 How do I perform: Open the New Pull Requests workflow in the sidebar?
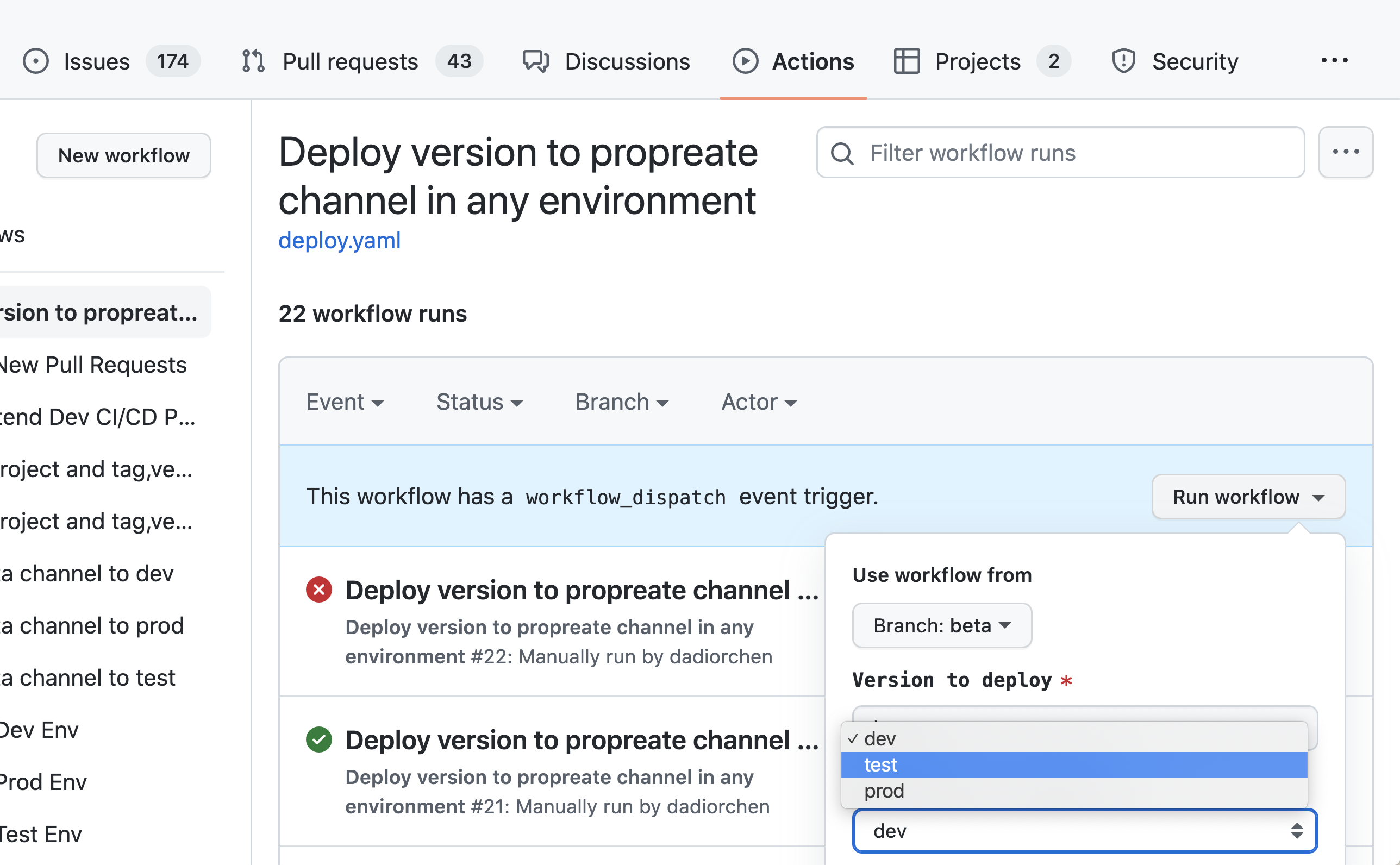pyautogui.click(x=93, y=365)
